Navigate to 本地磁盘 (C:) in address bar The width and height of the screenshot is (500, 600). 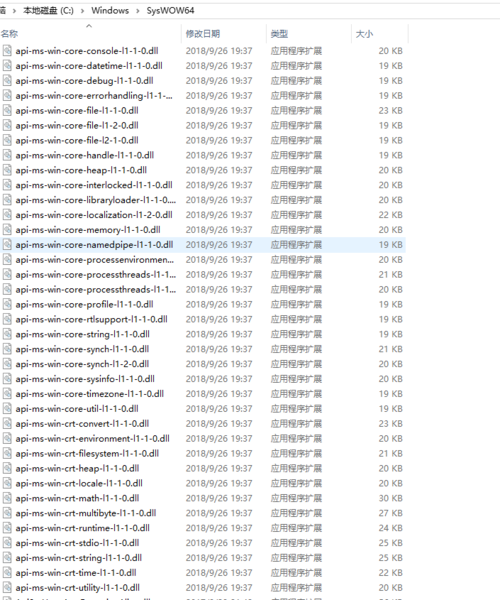[x=48, y=11]
